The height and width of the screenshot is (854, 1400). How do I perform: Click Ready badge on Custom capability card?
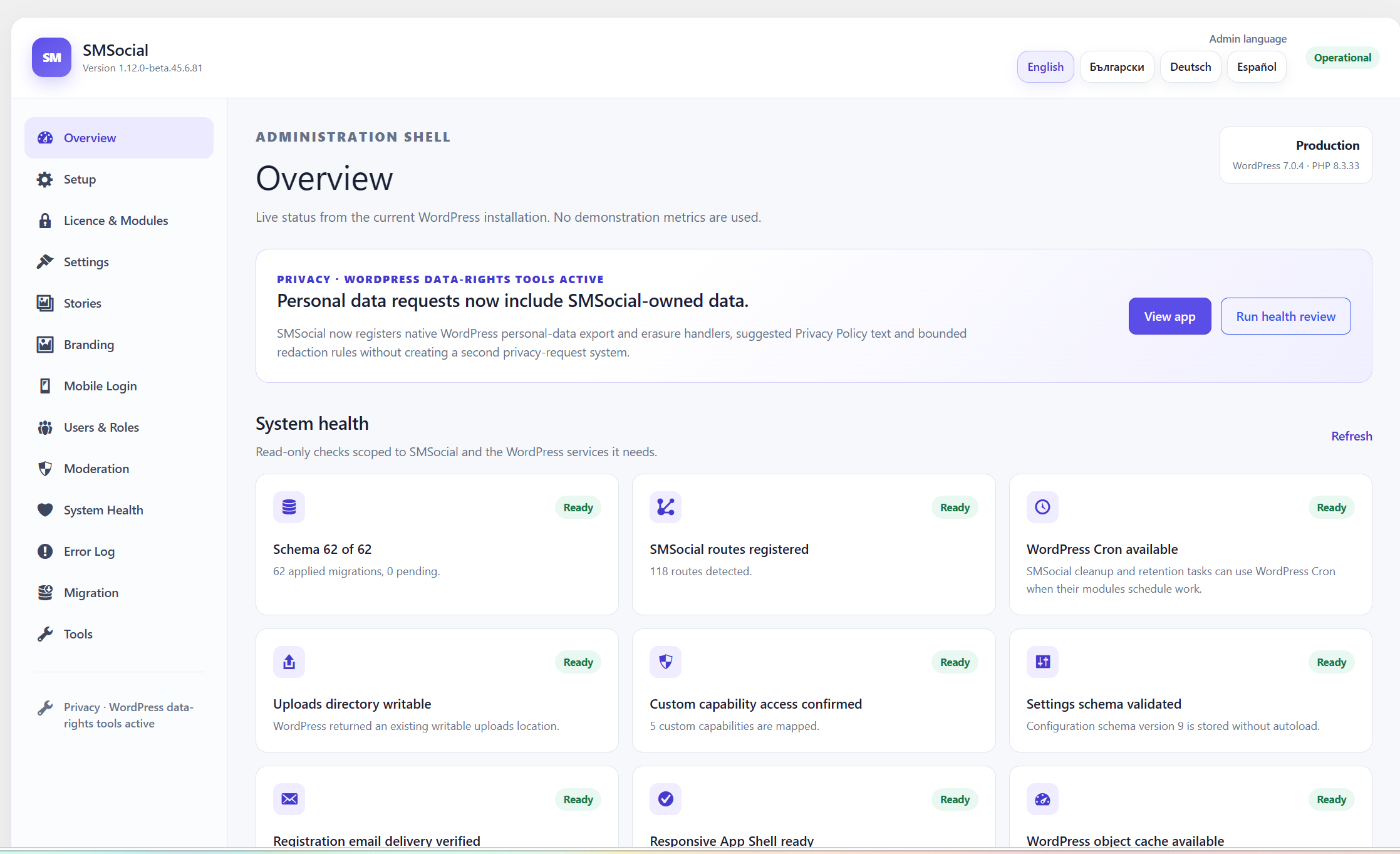[x=955, y=662]
